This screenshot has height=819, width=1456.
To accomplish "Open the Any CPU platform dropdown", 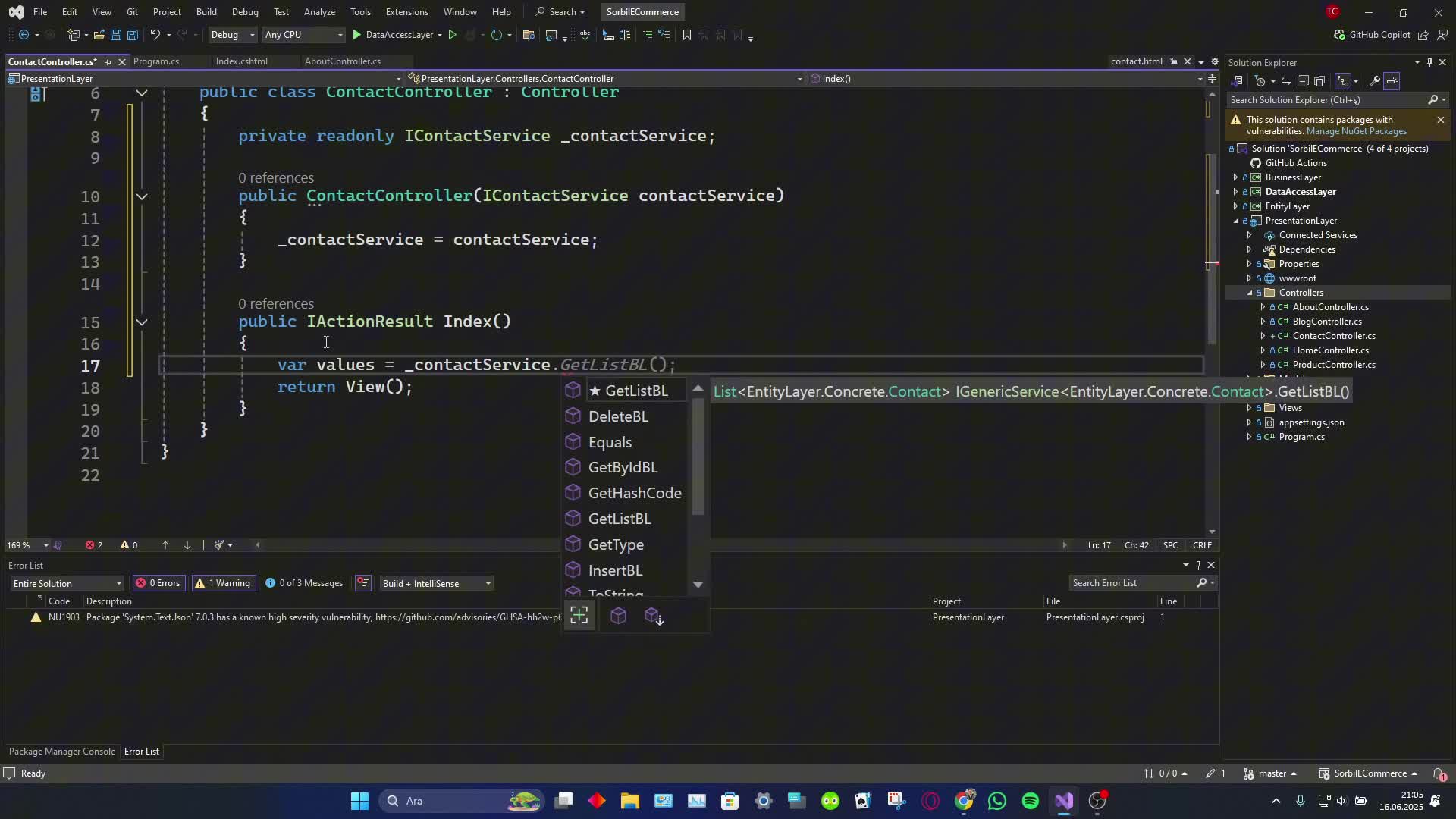I will tap(303, 35).
